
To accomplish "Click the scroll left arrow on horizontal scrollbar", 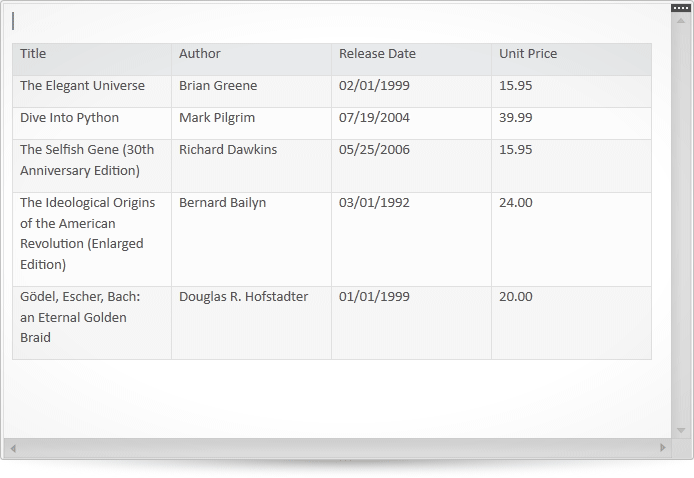I will [13, 448].
